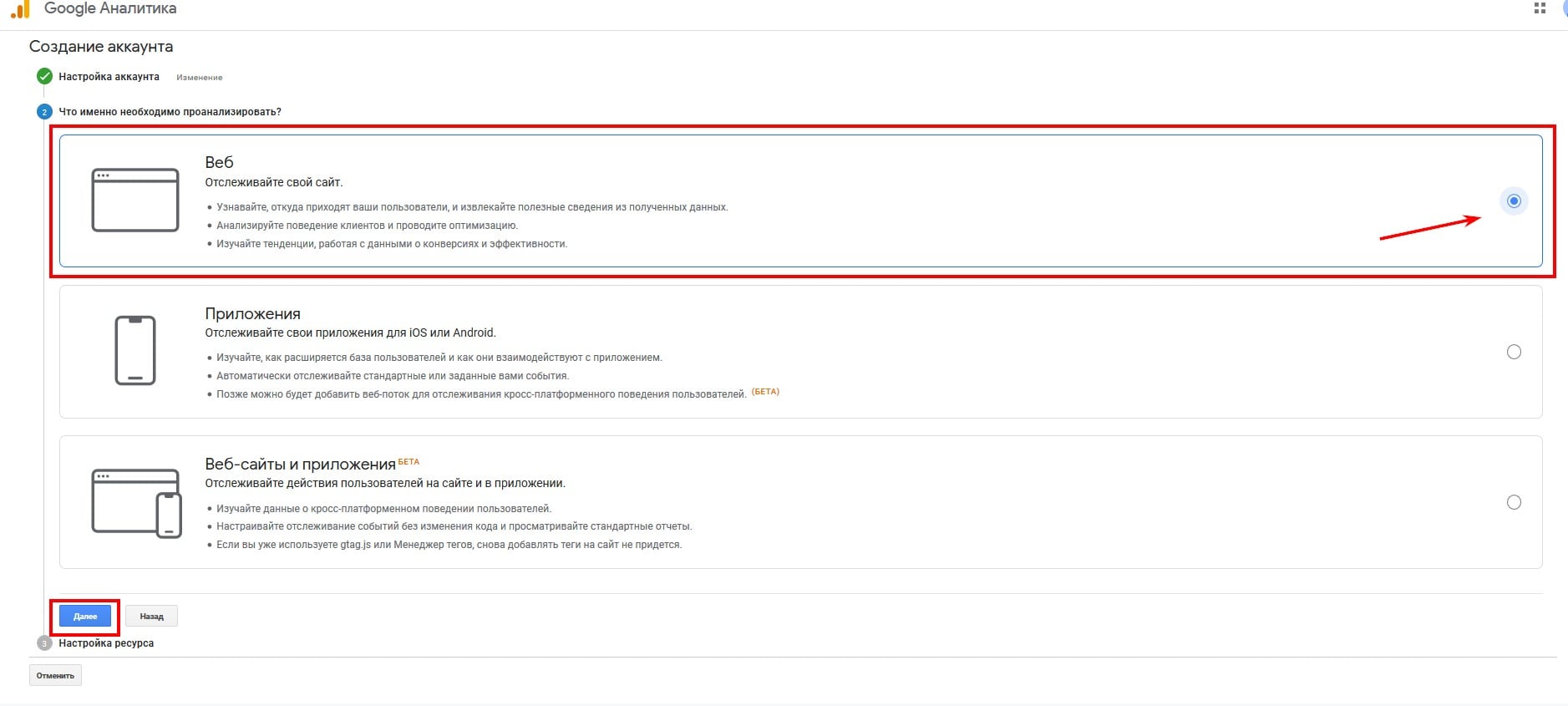Expand the Настройка ресурса step
This screenshot has width=1568, height=706.
pos(106,643)
